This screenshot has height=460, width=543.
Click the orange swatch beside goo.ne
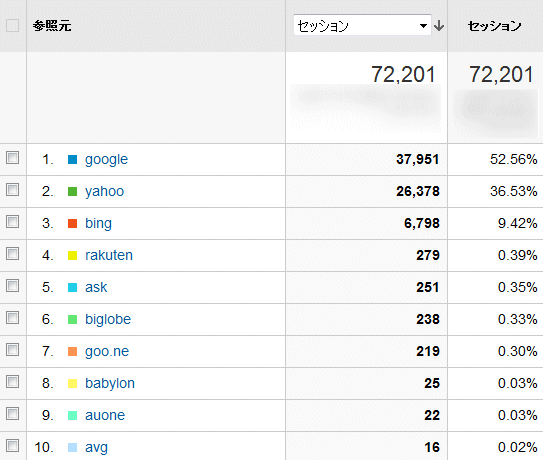click(72, 352)
